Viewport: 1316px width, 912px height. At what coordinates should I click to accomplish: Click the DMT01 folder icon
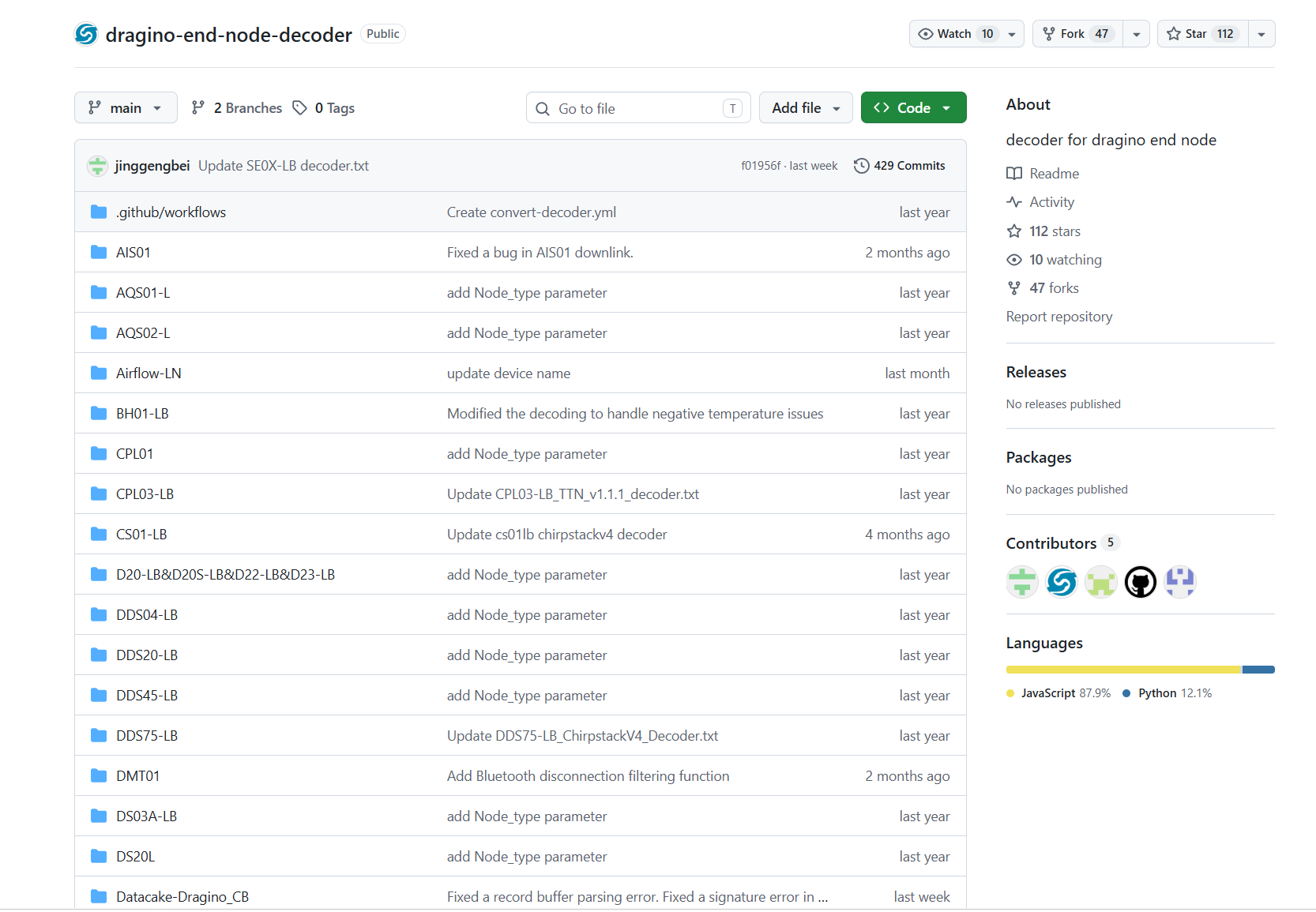point(99,775)
